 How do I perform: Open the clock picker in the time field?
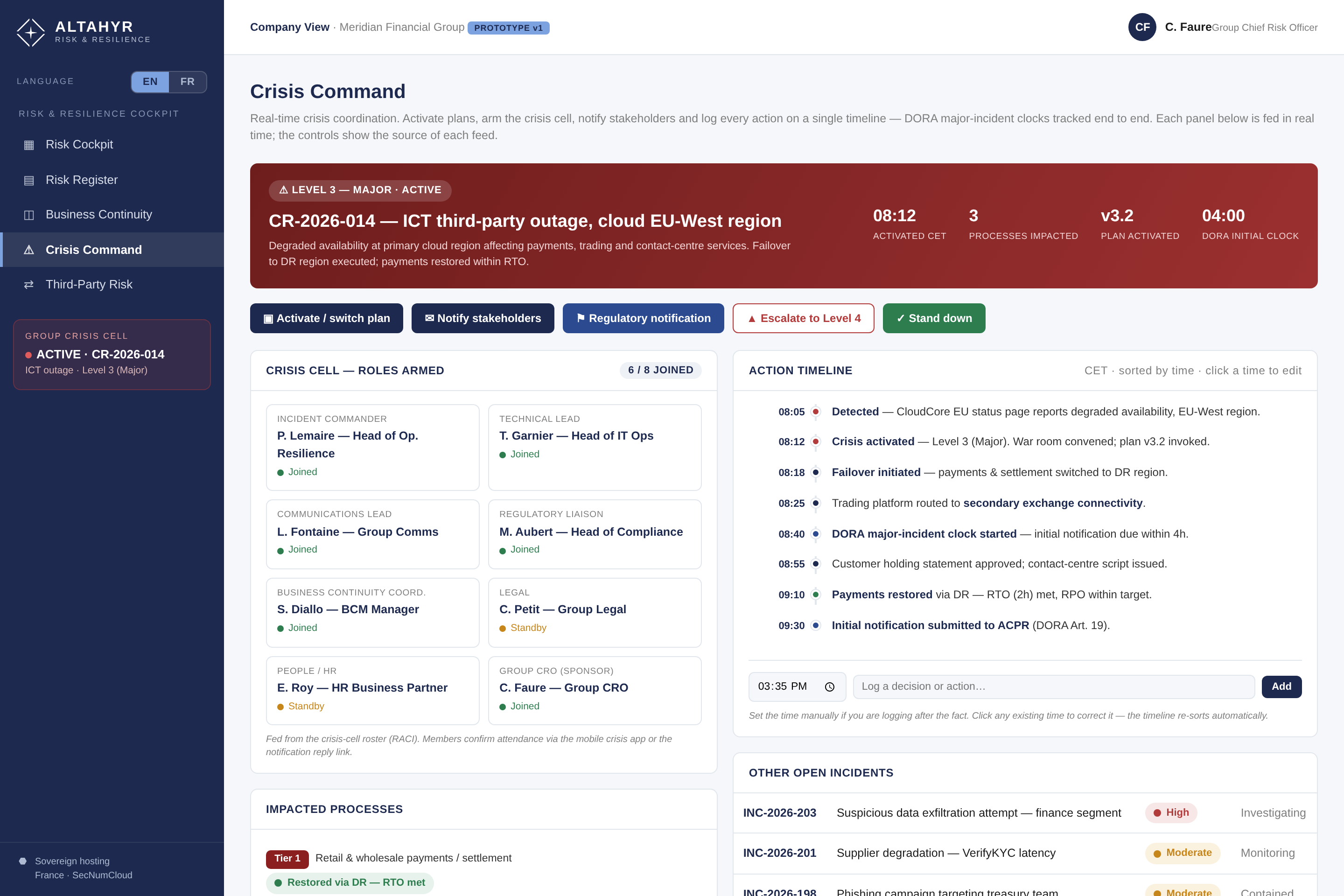(x=830, y=687)
